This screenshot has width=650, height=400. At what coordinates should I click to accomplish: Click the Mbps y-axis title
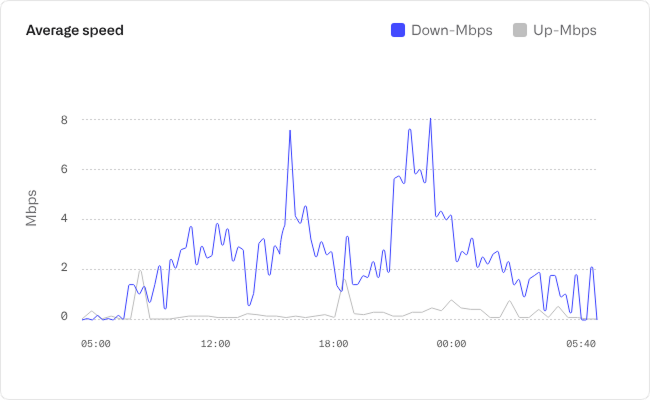coord(32,207)
